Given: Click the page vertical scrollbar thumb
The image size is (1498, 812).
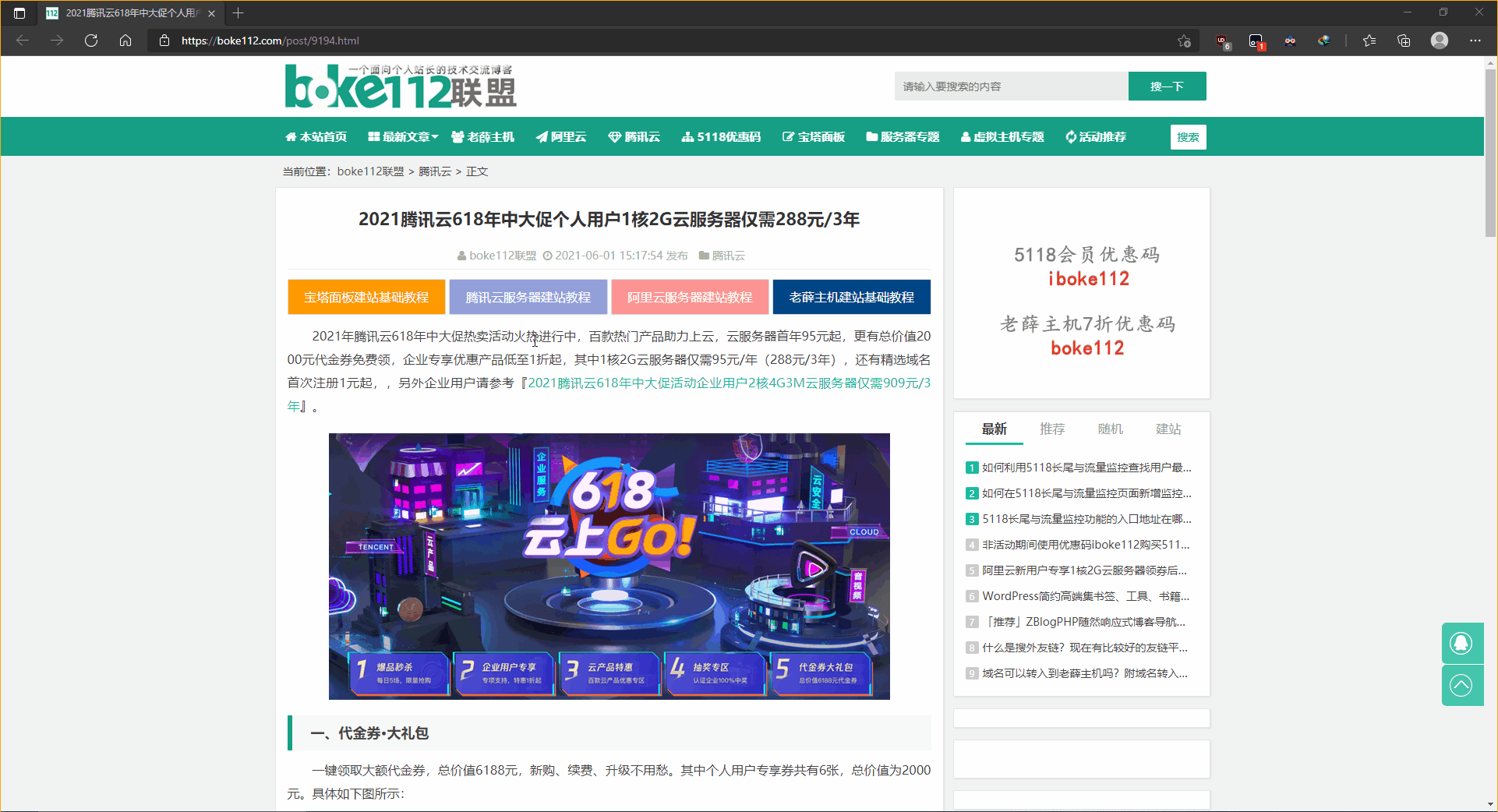Looking at the screenshot, I should tap(1490, 152).
